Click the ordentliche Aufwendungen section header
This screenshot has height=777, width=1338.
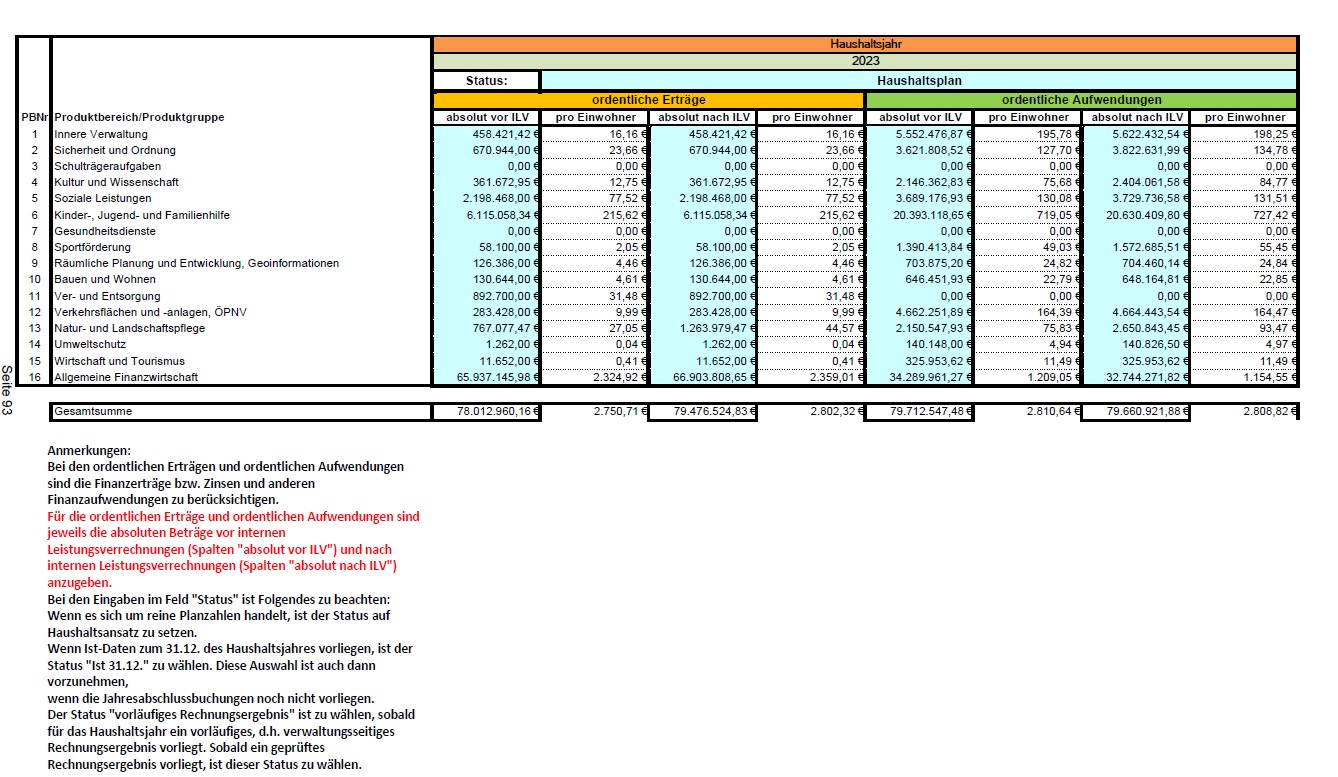tap(1081, 100)
